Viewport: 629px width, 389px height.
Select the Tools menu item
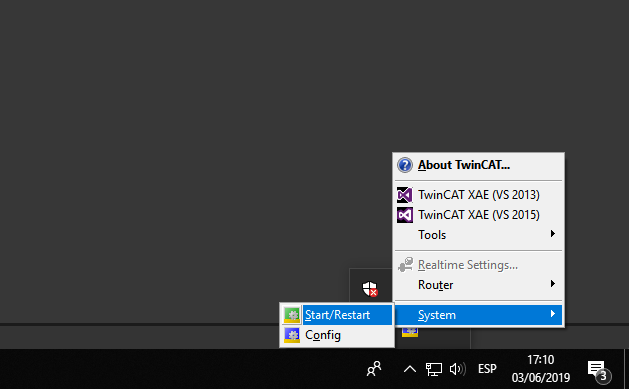point(479,235)
